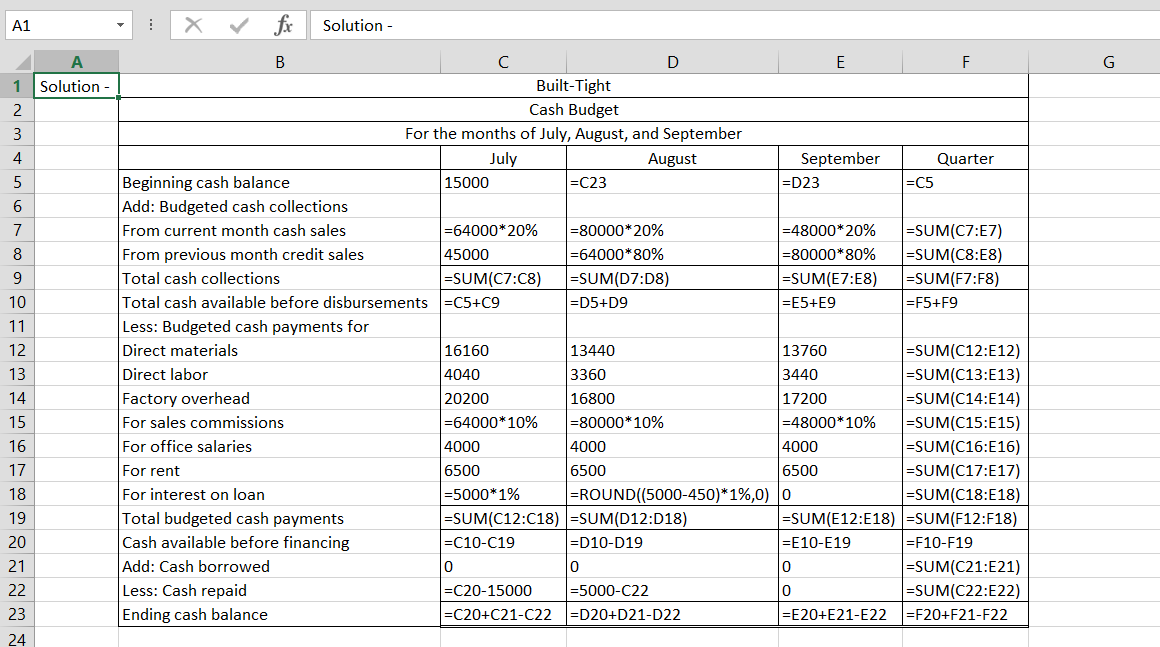Select column C header
1160x647 pixels.
(x=503, y=62)
